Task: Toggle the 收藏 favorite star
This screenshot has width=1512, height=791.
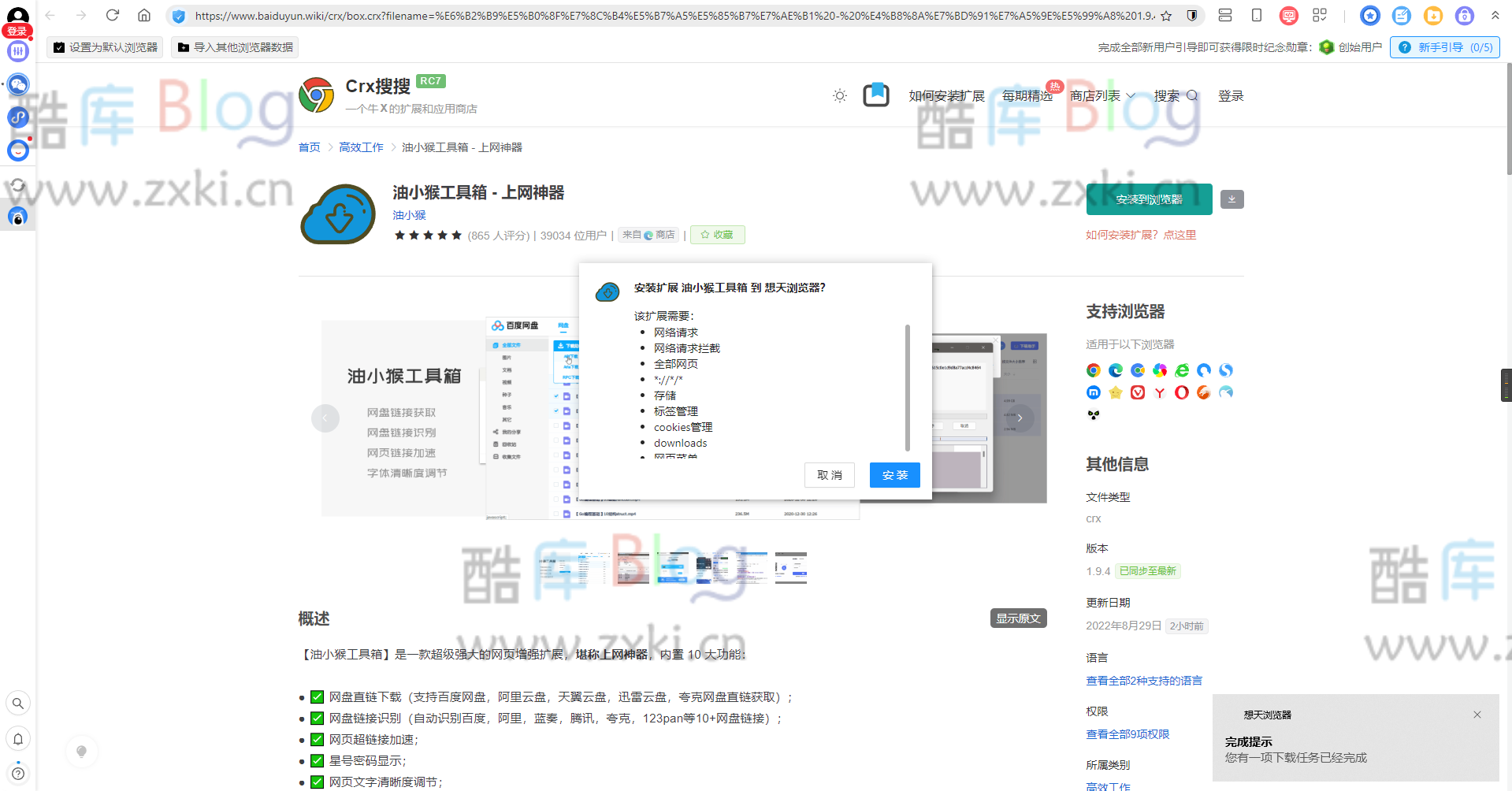Action: click(717, 234)
